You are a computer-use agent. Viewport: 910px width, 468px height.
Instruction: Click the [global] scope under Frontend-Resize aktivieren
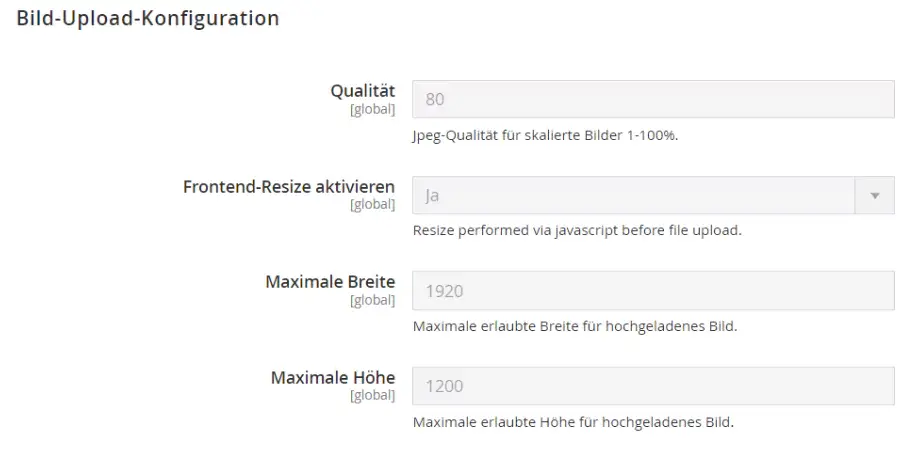(372, 205)
